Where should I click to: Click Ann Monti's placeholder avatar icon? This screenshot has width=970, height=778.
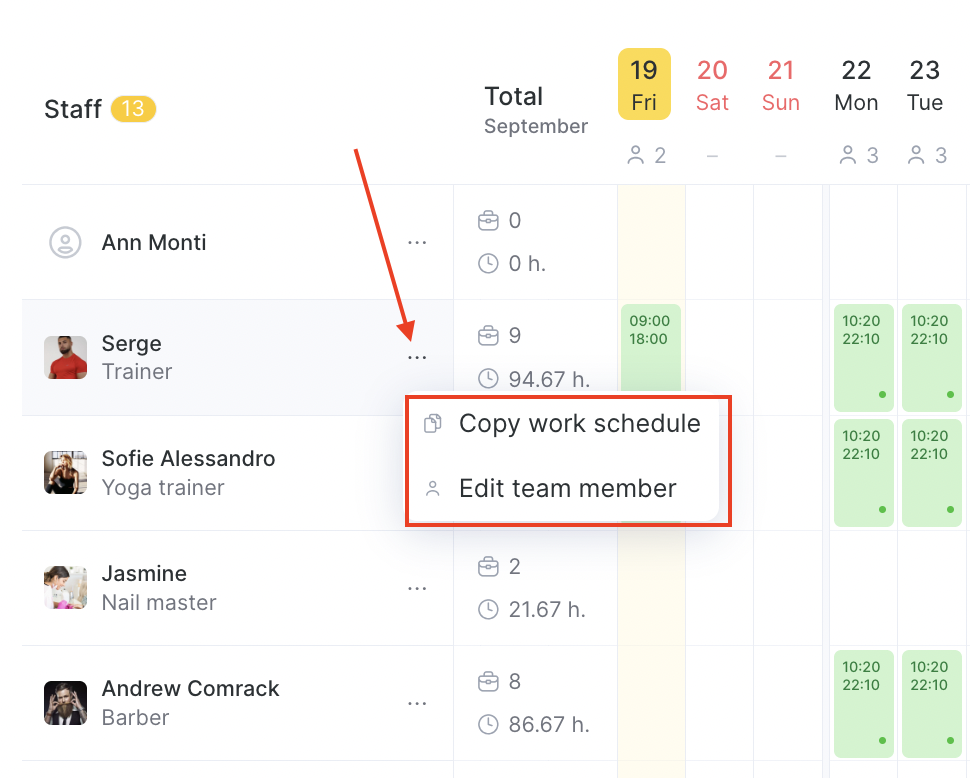[x=65, y=243]
